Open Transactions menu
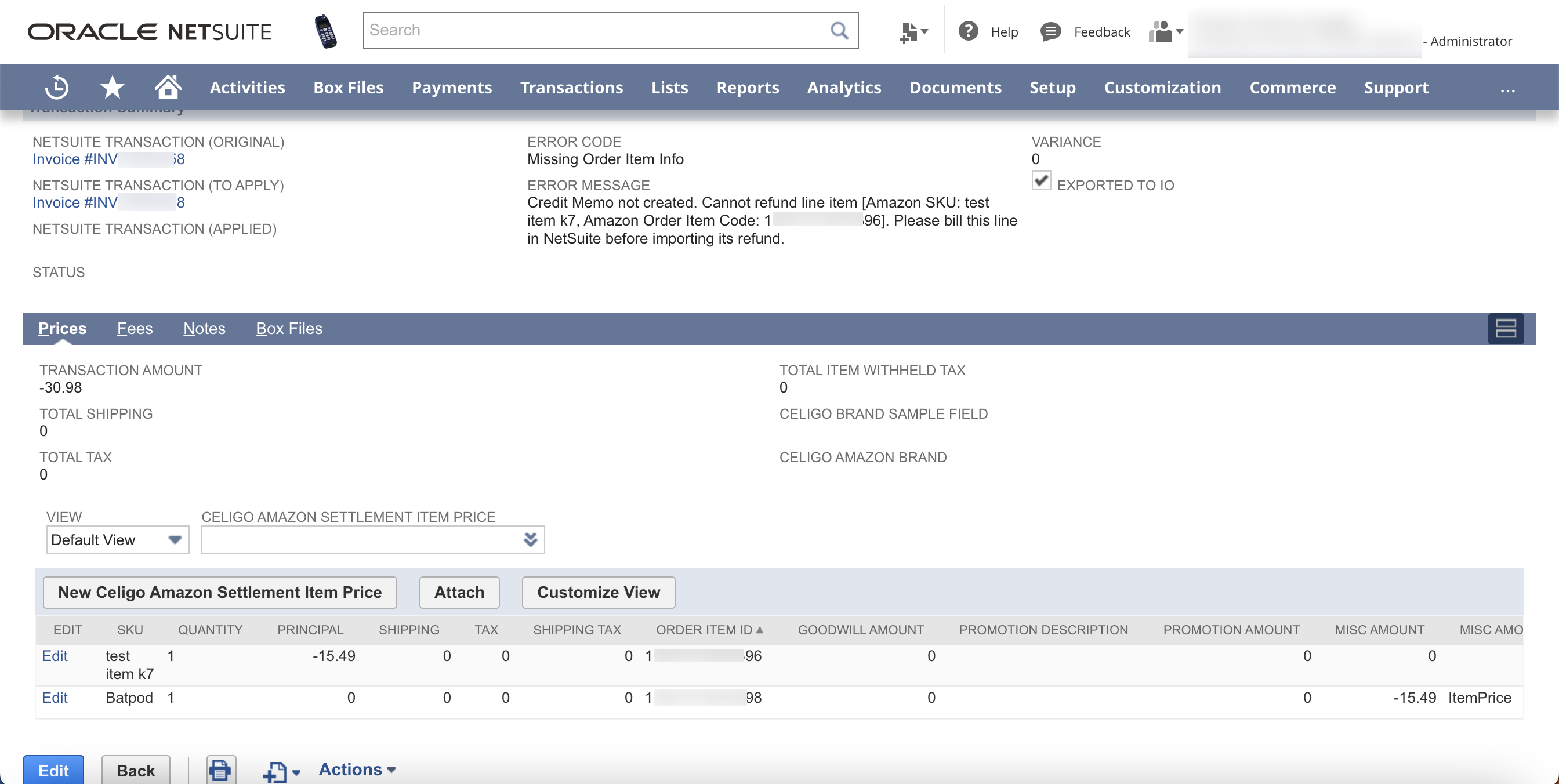1559x784 pixels. tap(571, 88)
